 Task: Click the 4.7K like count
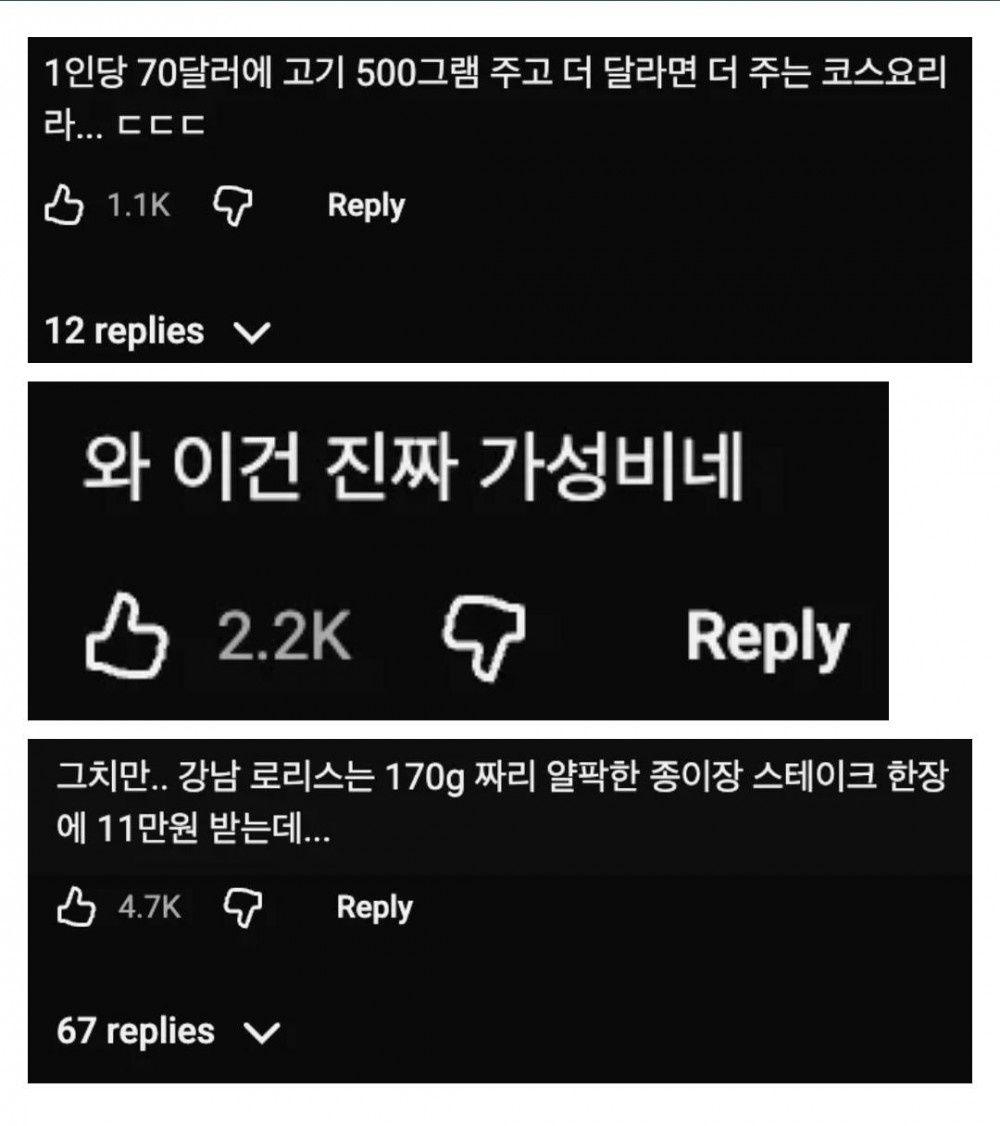click(x=149, y=907)
